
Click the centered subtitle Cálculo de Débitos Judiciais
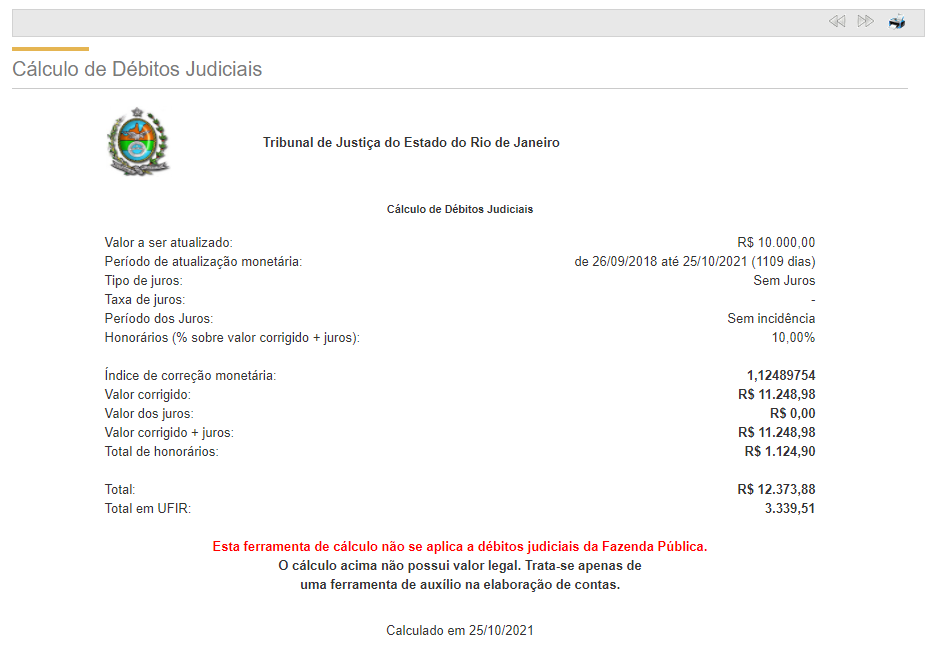(460, 209)
